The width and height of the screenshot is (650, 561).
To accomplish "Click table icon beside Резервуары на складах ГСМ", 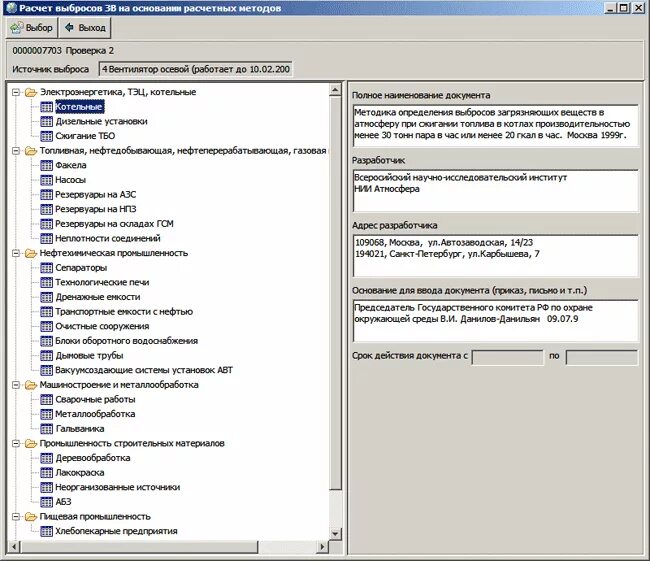I will (46, 224).
